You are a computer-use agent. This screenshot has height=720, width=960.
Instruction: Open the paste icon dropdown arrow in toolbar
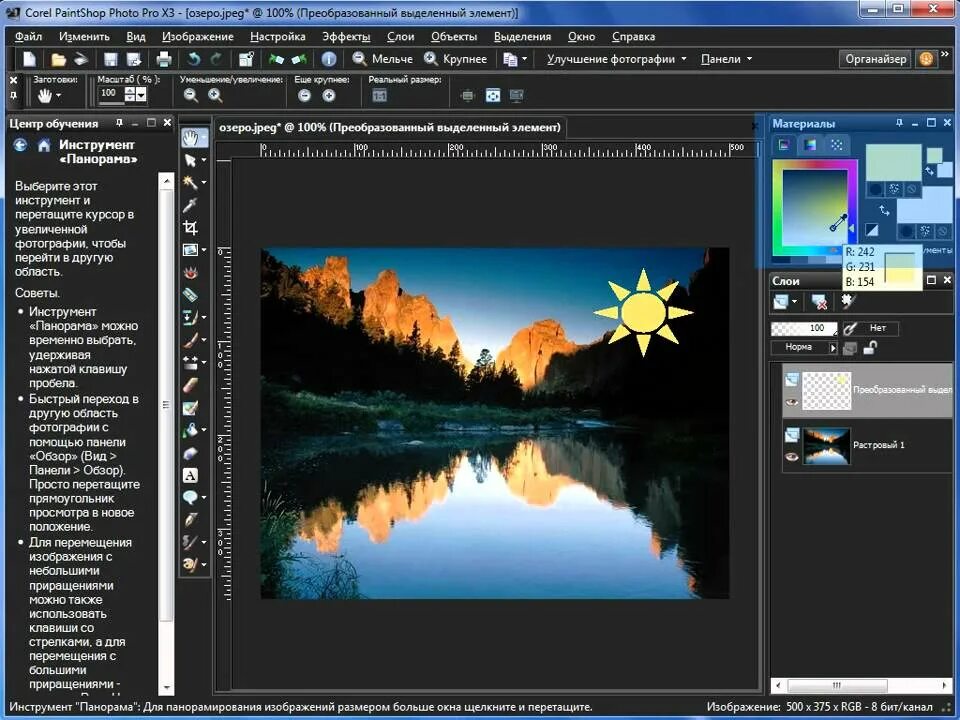click(x=525, y=59)
